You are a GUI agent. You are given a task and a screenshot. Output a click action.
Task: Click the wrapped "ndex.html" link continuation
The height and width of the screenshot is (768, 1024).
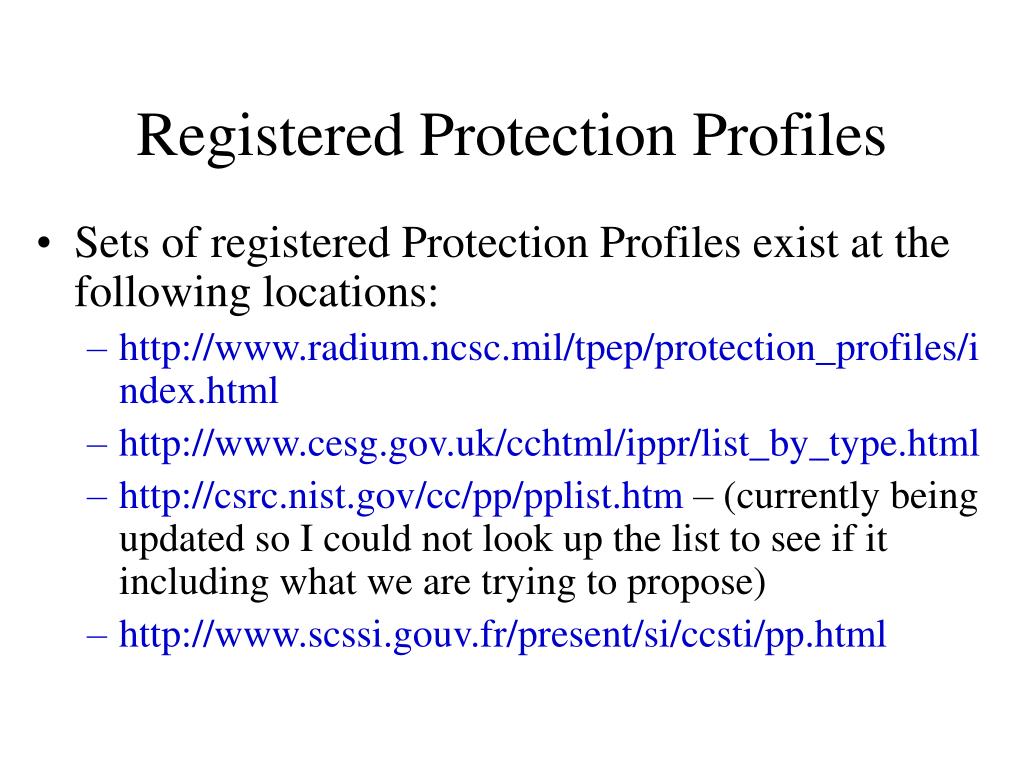(x=199, y=391)
